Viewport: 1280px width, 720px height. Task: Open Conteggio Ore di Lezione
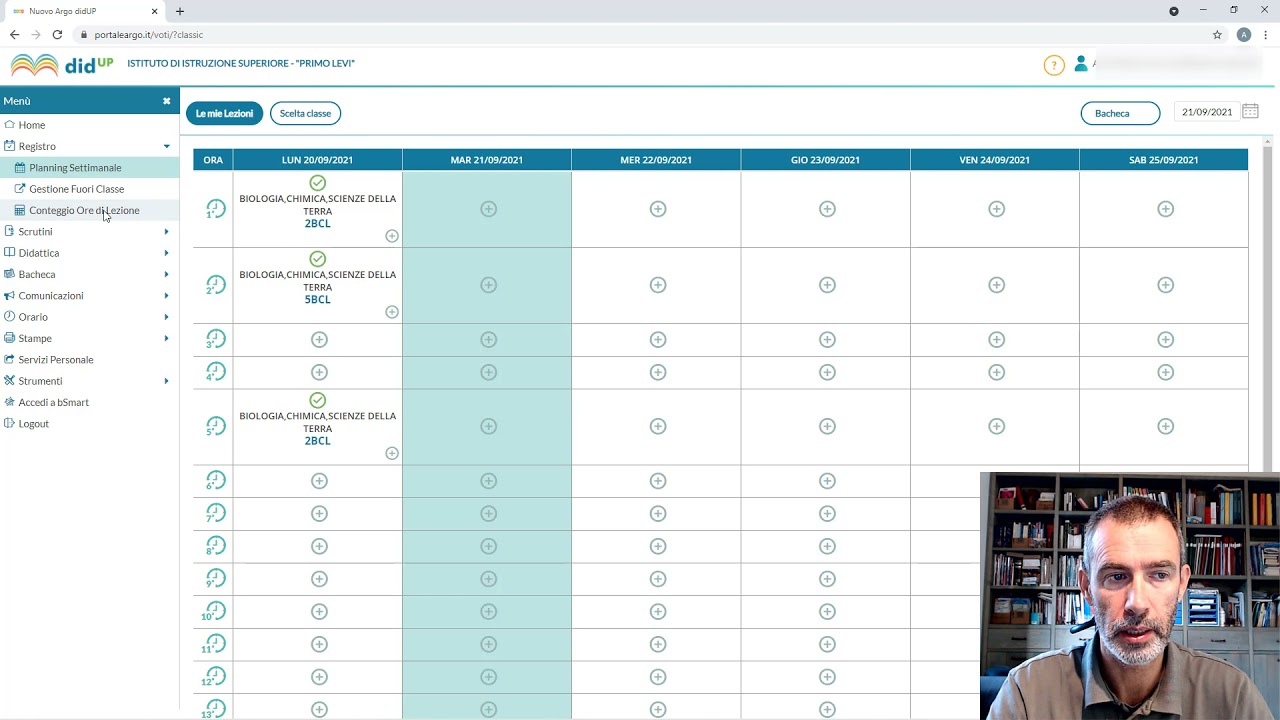point(84,211)
